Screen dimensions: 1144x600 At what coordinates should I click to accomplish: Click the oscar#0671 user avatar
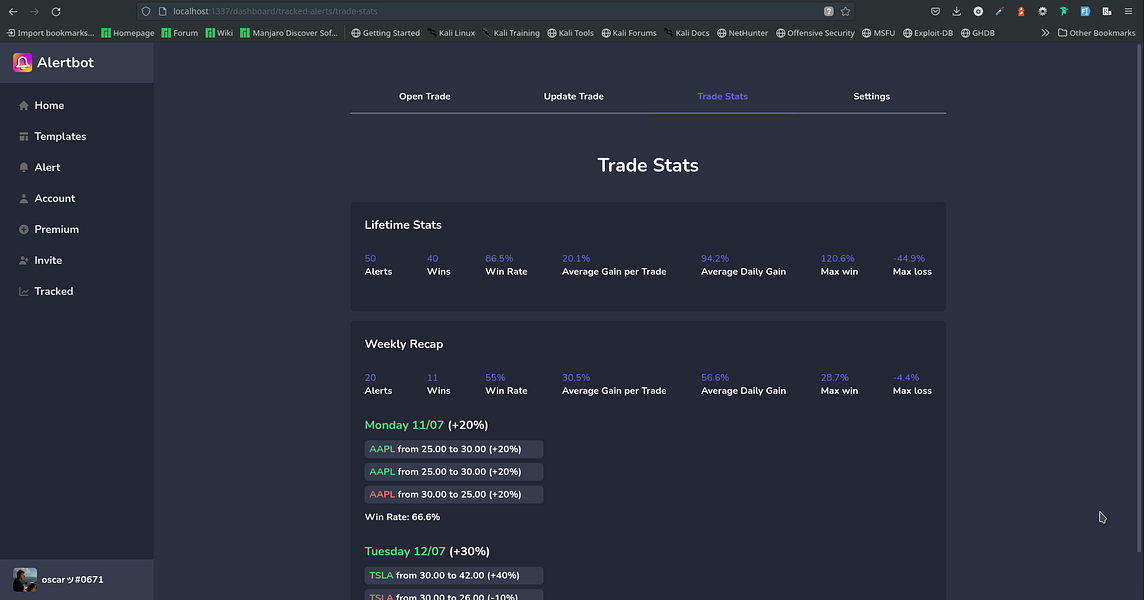[x=25, y=580]
